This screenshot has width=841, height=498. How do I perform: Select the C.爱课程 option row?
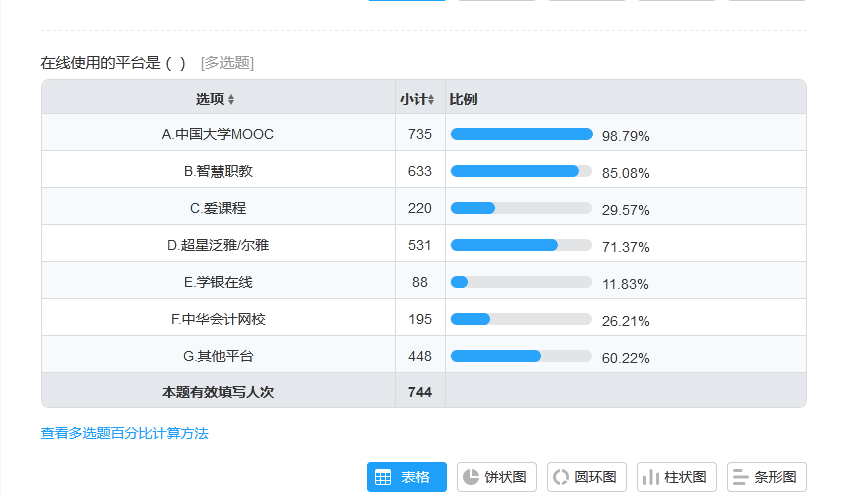(x=217, y=208)
